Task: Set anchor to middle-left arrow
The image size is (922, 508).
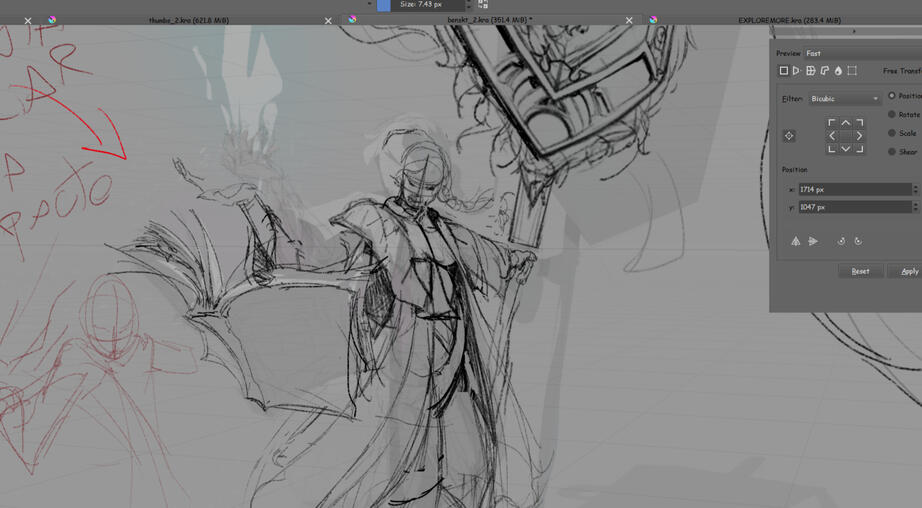Action: pyautogui.click(x=831, y=136)
